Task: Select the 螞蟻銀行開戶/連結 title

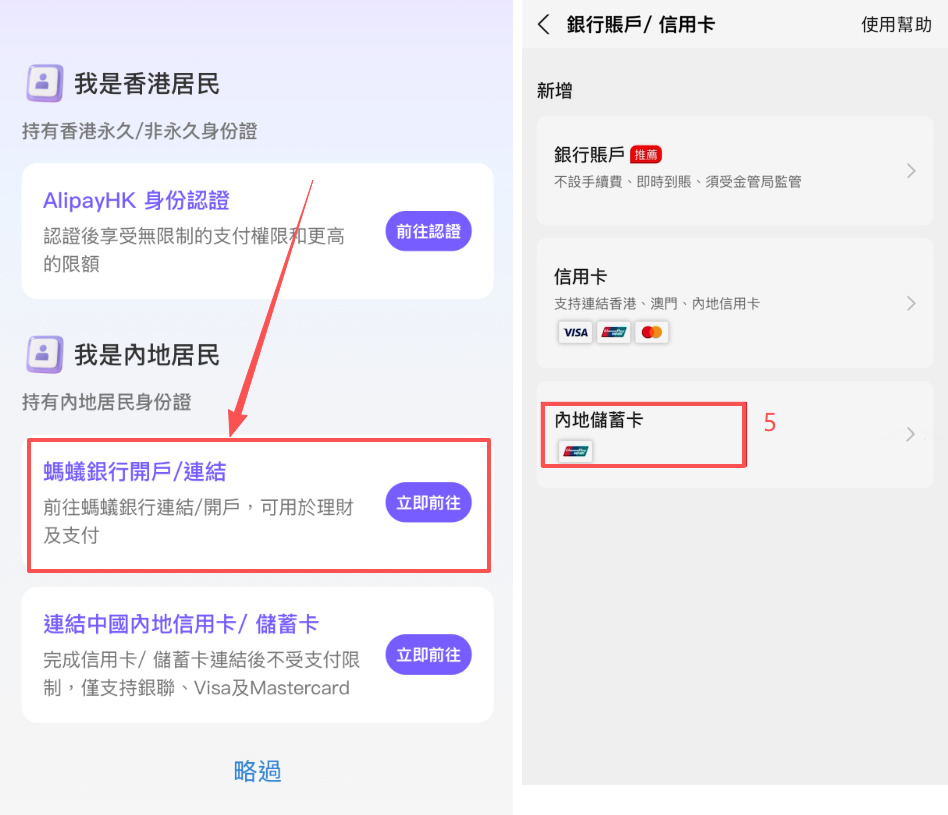Action: point(134,472)
